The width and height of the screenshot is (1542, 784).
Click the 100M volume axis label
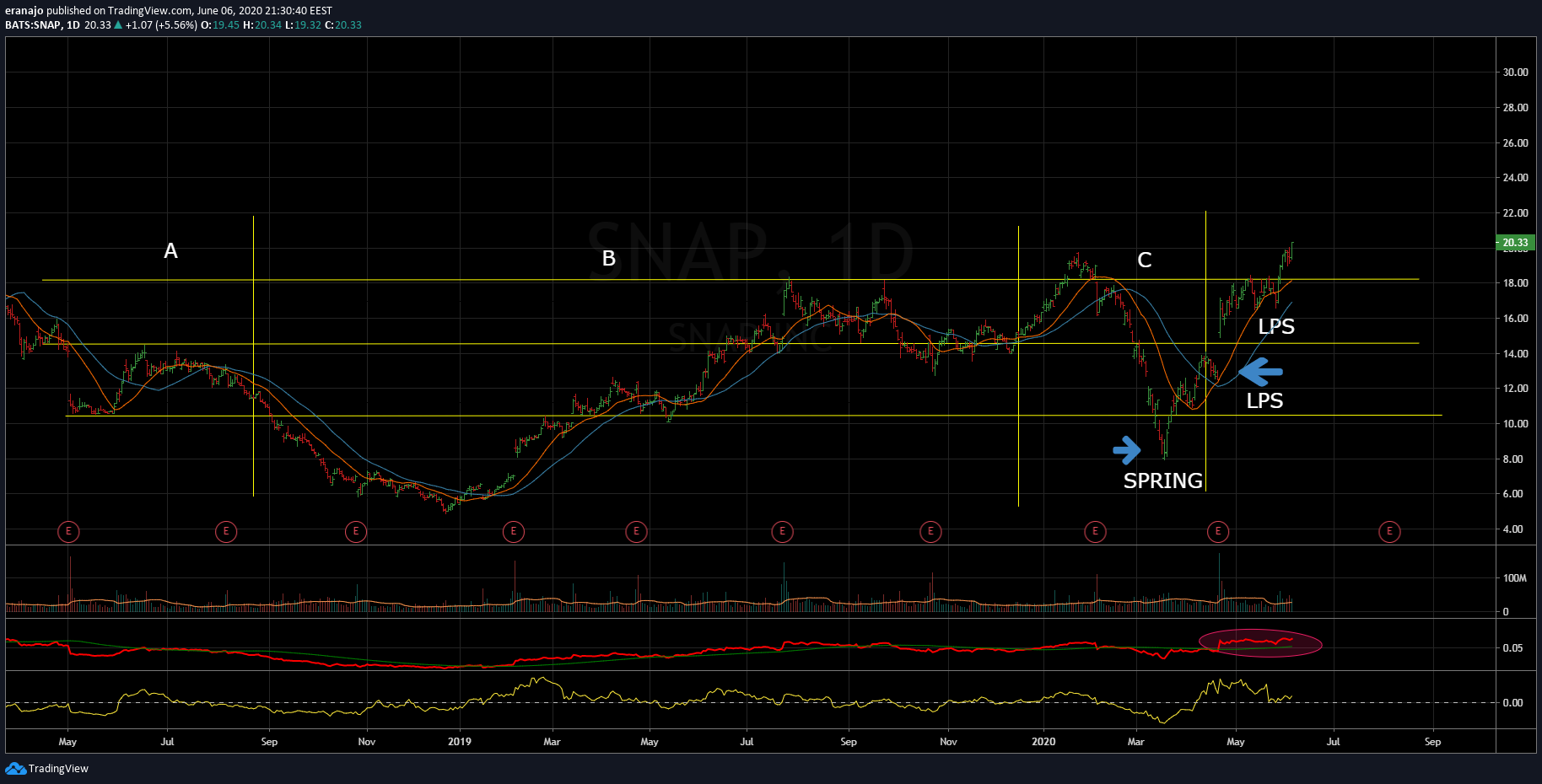click(1515, 578)
